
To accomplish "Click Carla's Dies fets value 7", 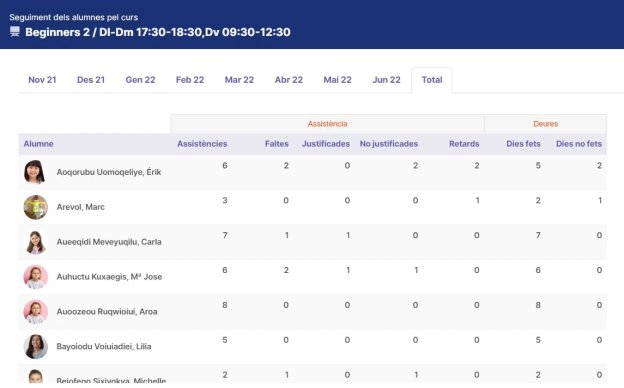I will 538,235.
